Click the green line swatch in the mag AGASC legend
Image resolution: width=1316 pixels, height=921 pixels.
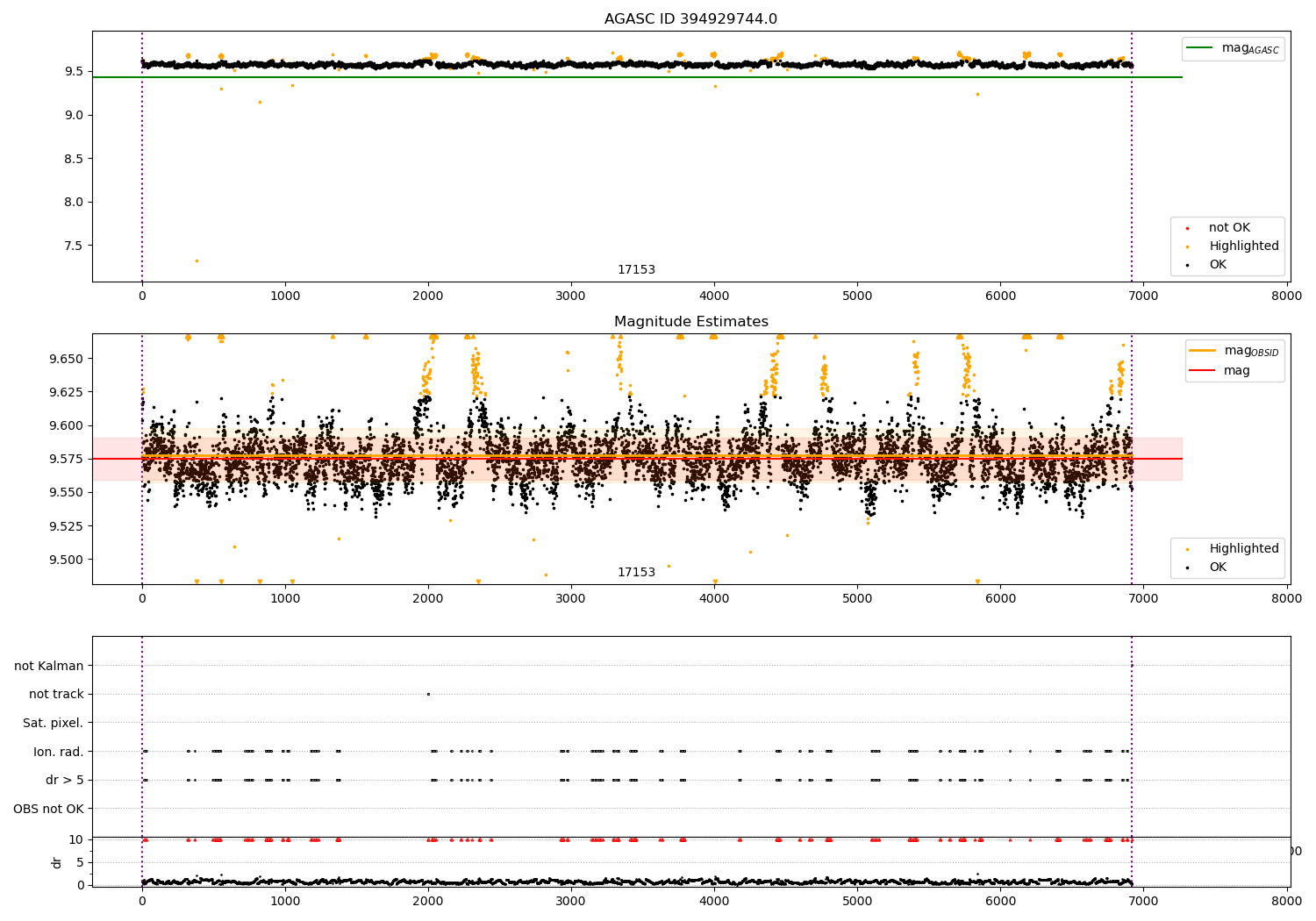pos(1199,48)
